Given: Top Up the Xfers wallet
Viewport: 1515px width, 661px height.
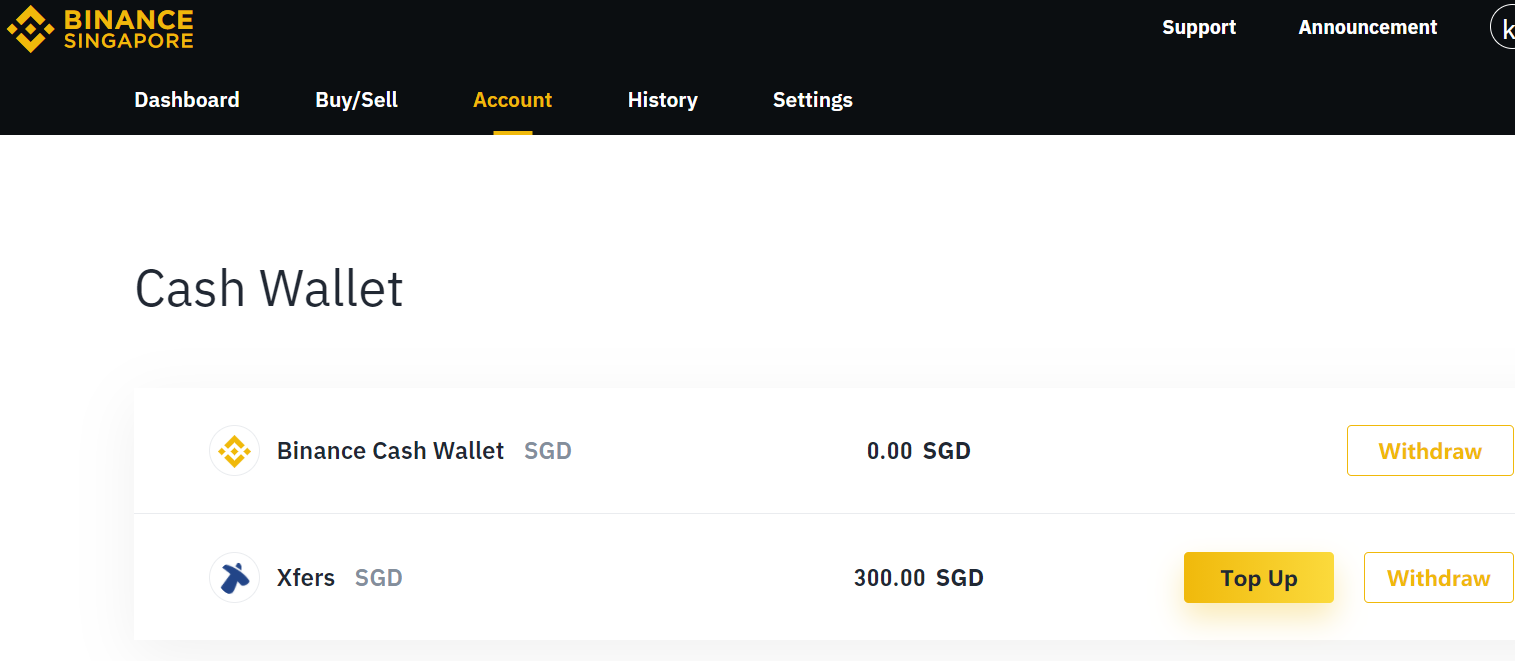Looking at the screenshot, I should click(x=1259, y=578).
